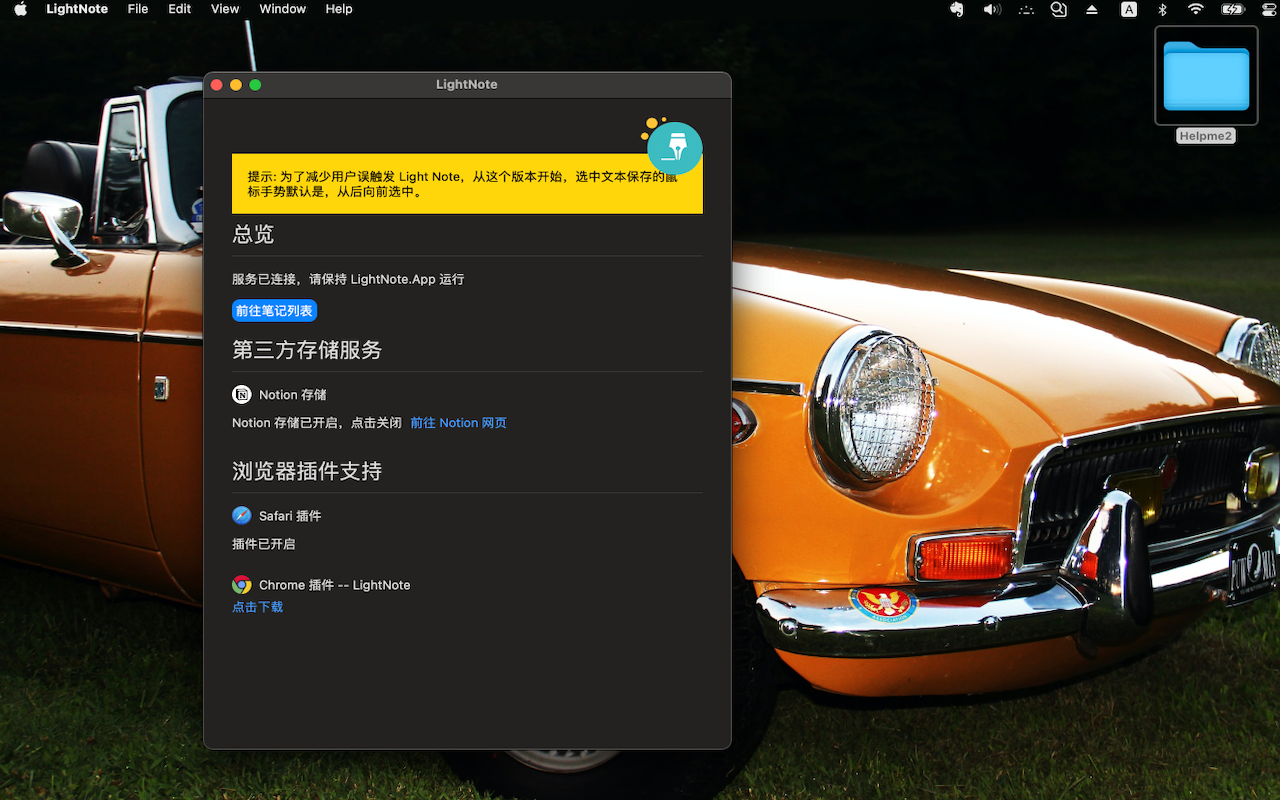The width and height of the screenshot is (1280, 800).
Task: Open the Helpme2 folder on desktop
Action: (x=1205, y=73)
